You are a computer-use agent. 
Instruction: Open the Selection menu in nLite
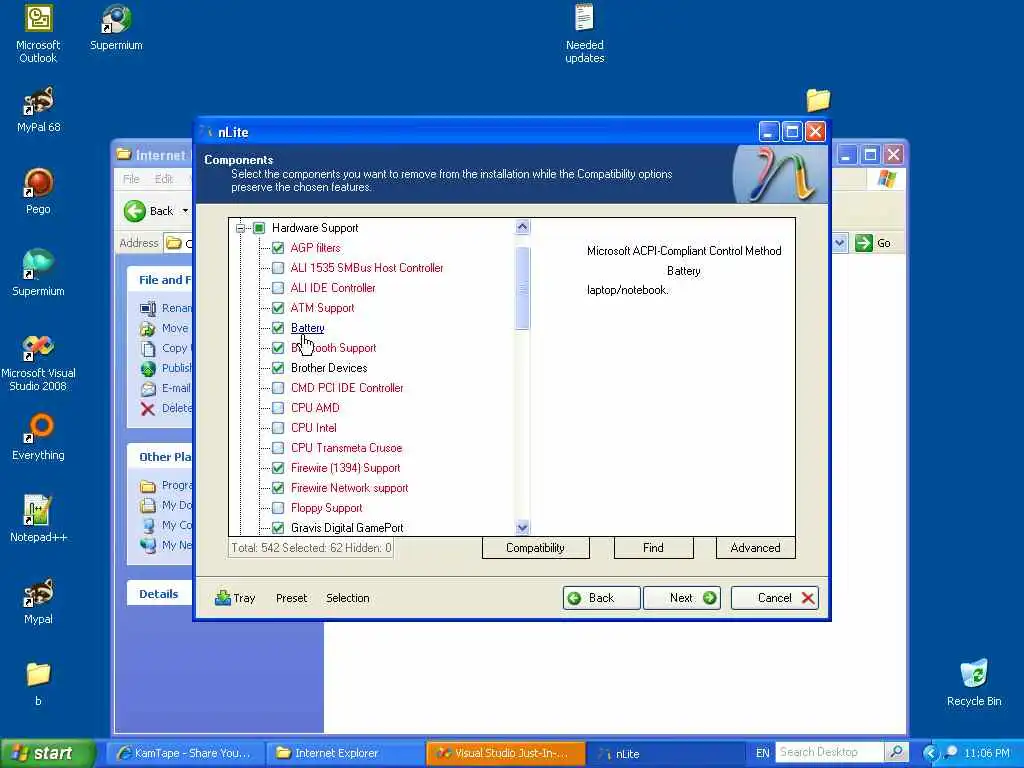point(347,598)
